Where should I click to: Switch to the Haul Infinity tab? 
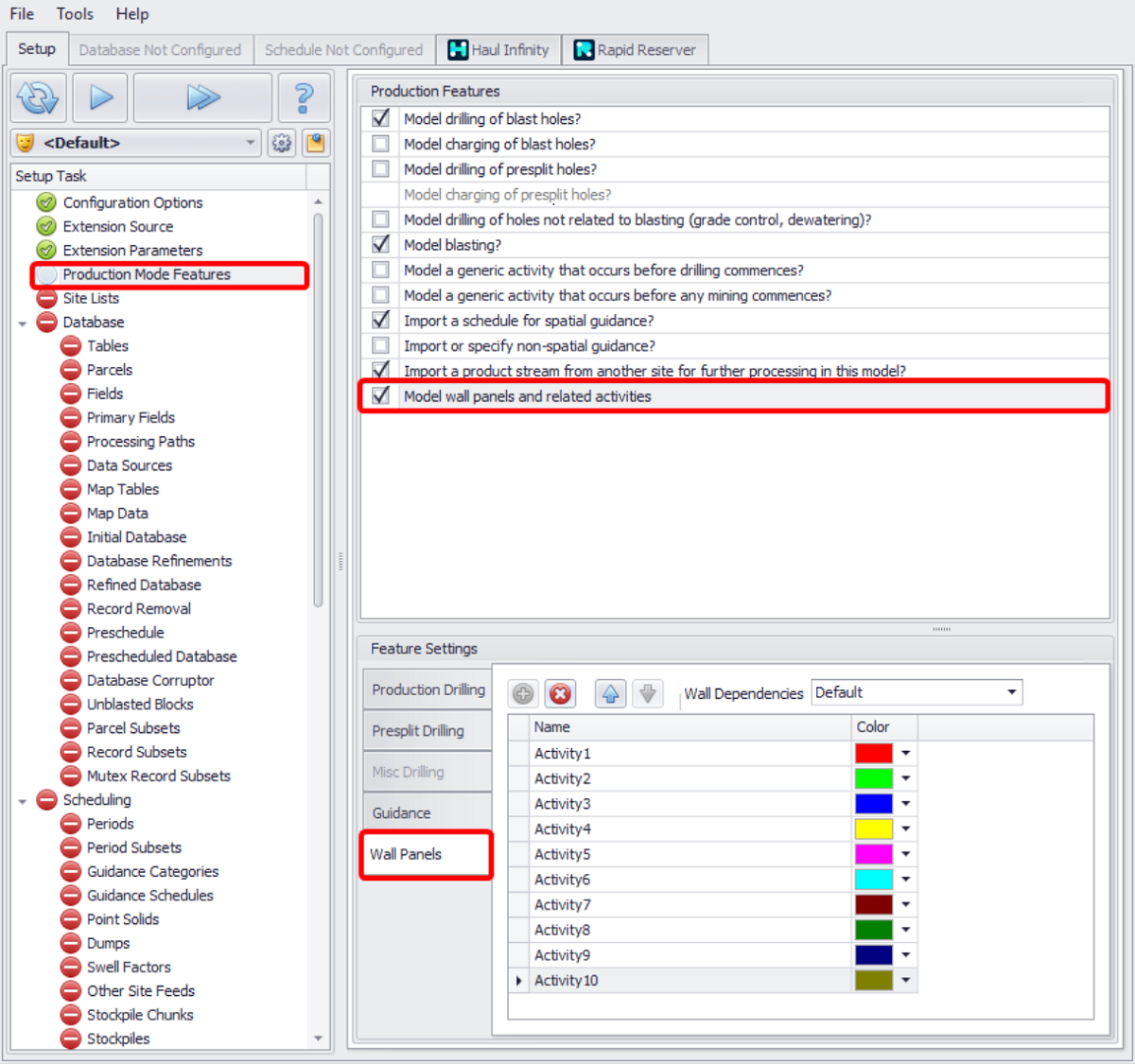498,50
